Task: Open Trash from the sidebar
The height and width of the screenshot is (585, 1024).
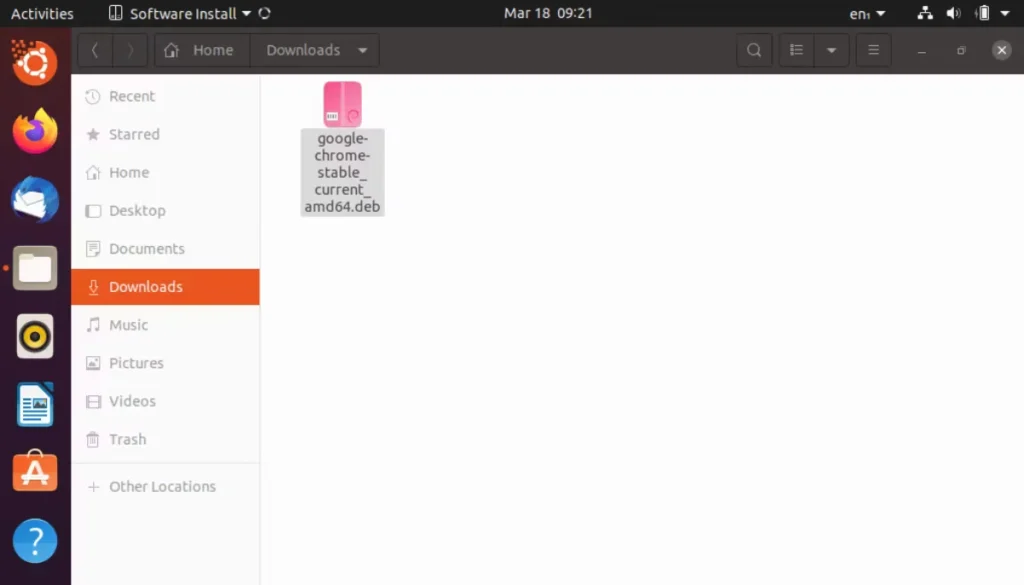Action: tap(126, 439)
